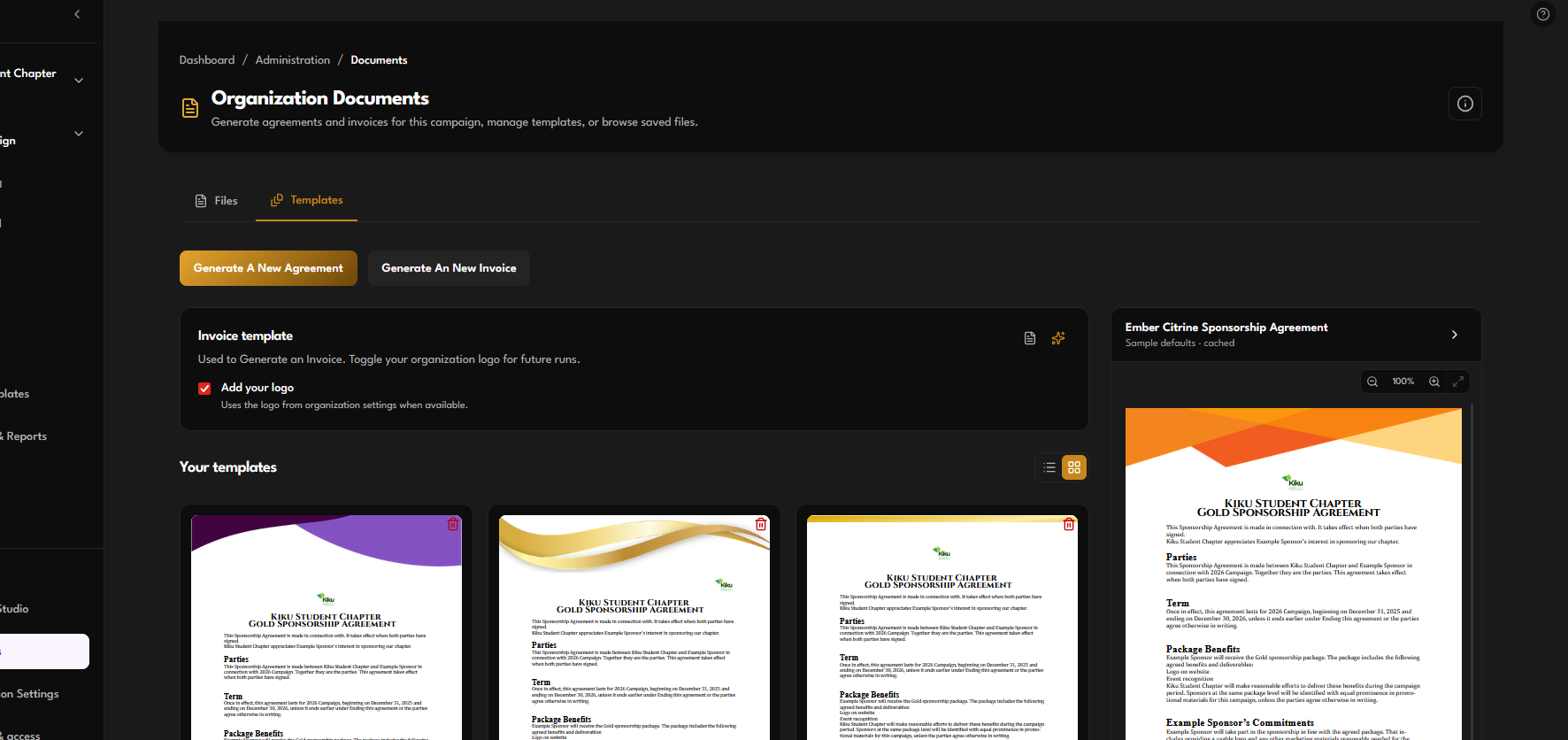Switch templates to list view

point(1049,467)
